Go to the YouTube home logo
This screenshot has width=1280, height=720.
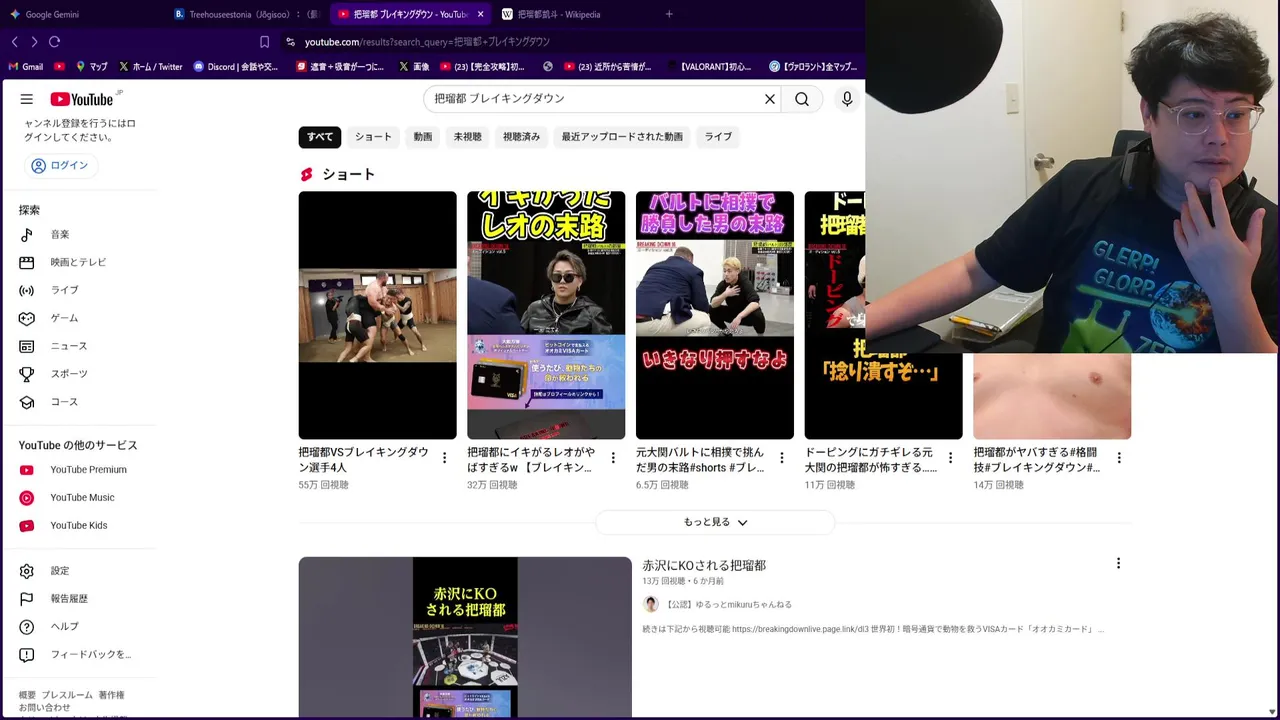[81, 99]
